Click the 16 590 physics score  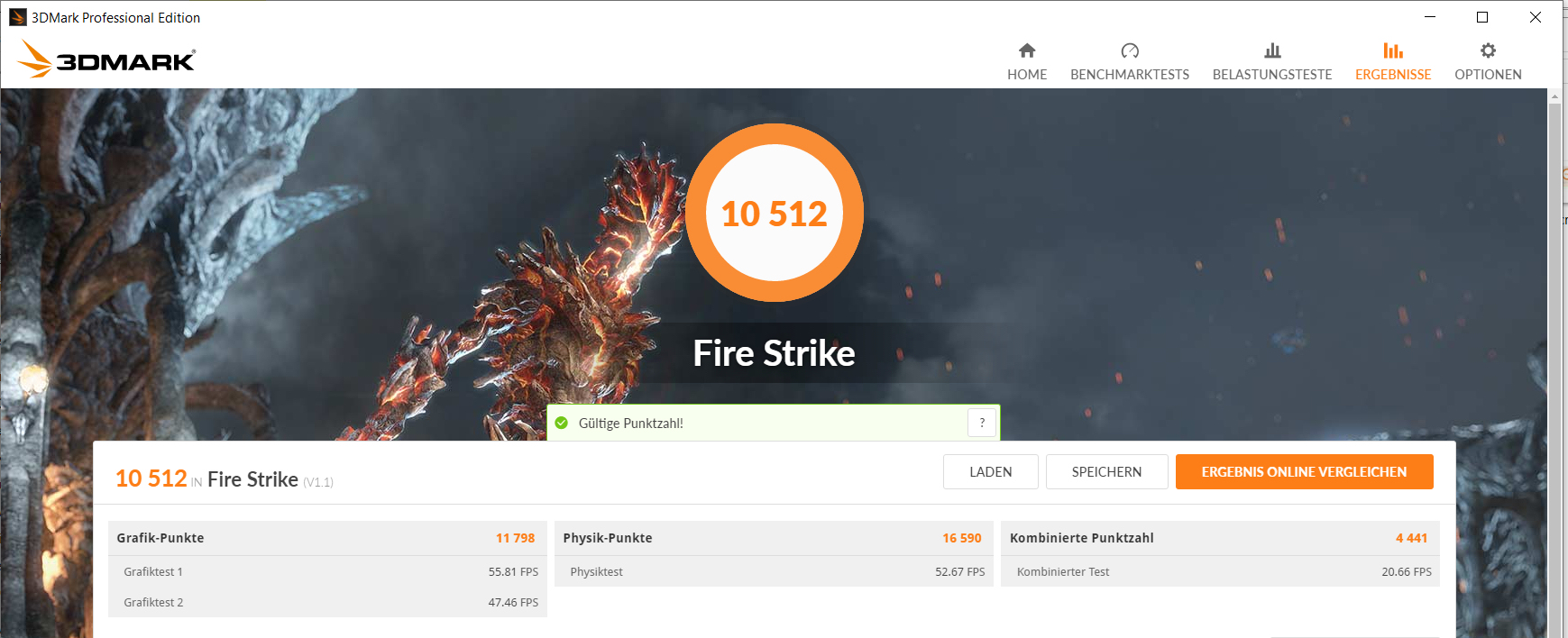[962, 538]
